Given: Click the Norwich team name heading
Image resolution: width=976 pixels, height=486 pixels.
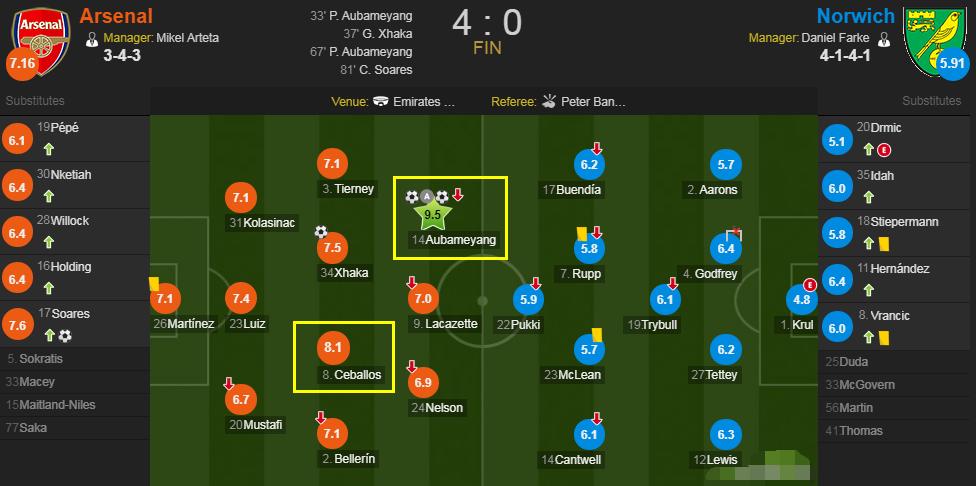Looking at the screenshot, I should (857, 15).
